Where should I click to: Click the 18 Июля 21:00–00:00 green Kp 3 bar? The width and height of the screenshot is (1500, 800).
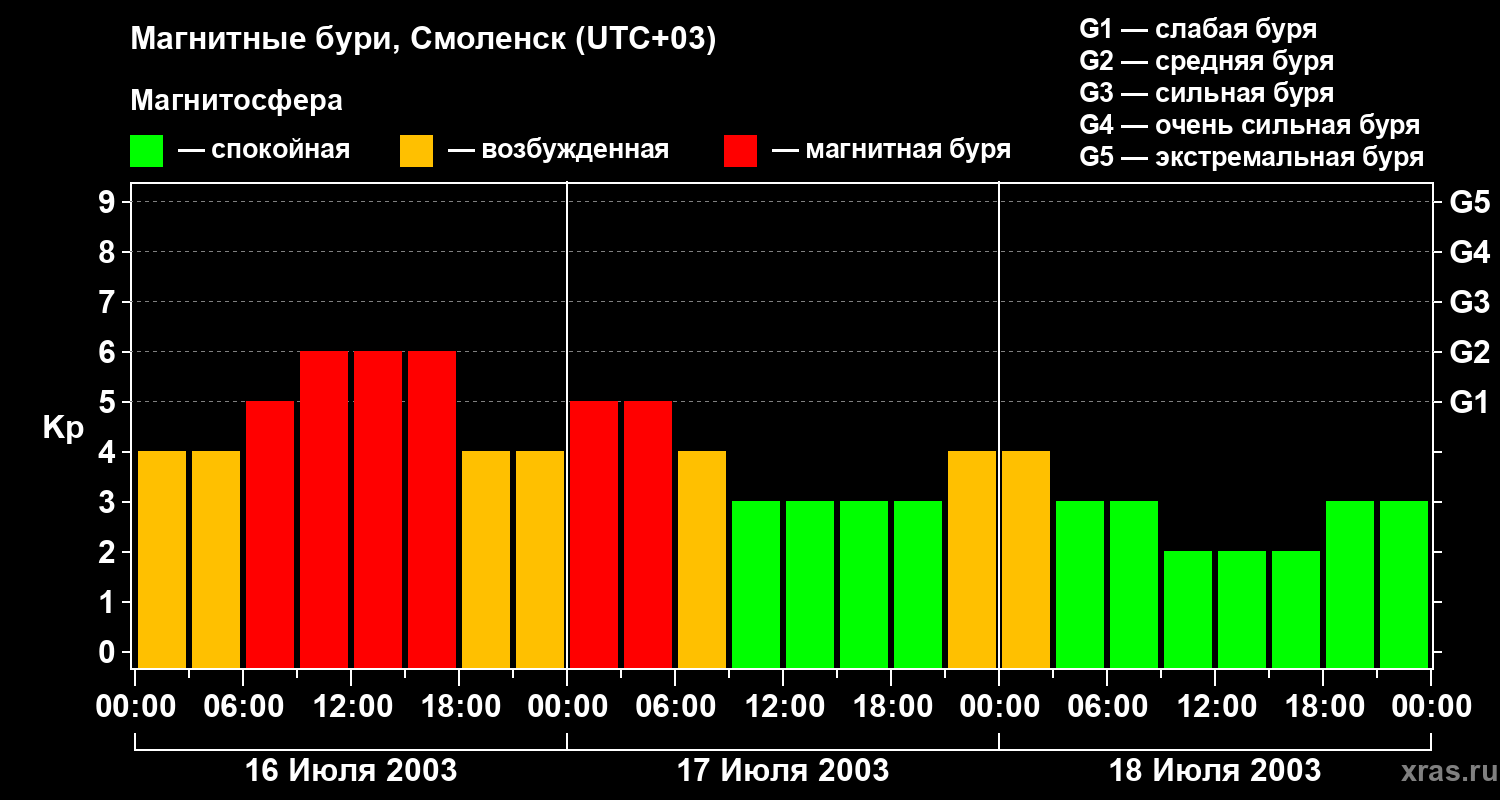coord(1404,585)
